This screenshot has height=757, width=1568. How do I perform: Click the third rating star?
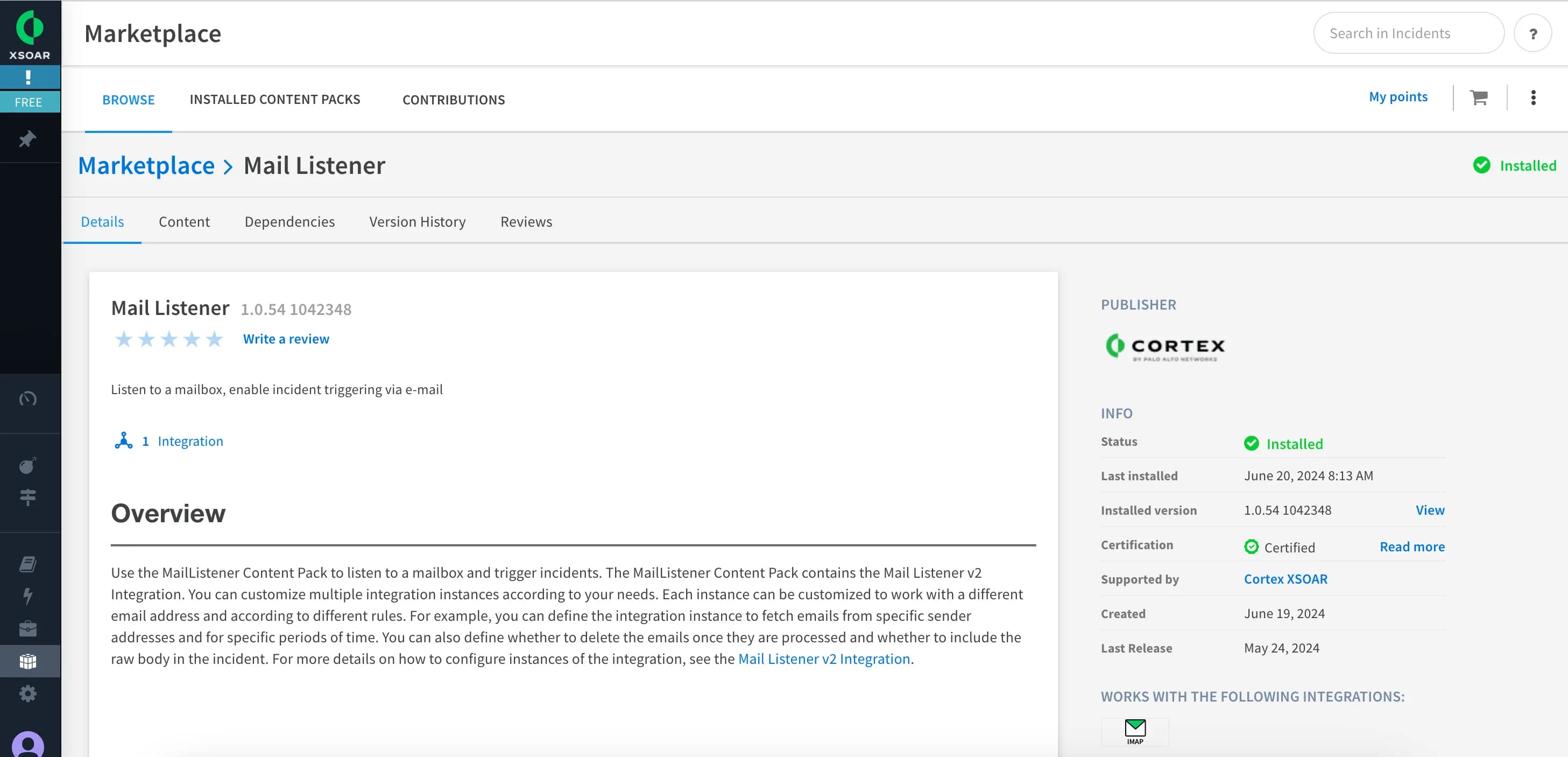[x=169, y=339]
